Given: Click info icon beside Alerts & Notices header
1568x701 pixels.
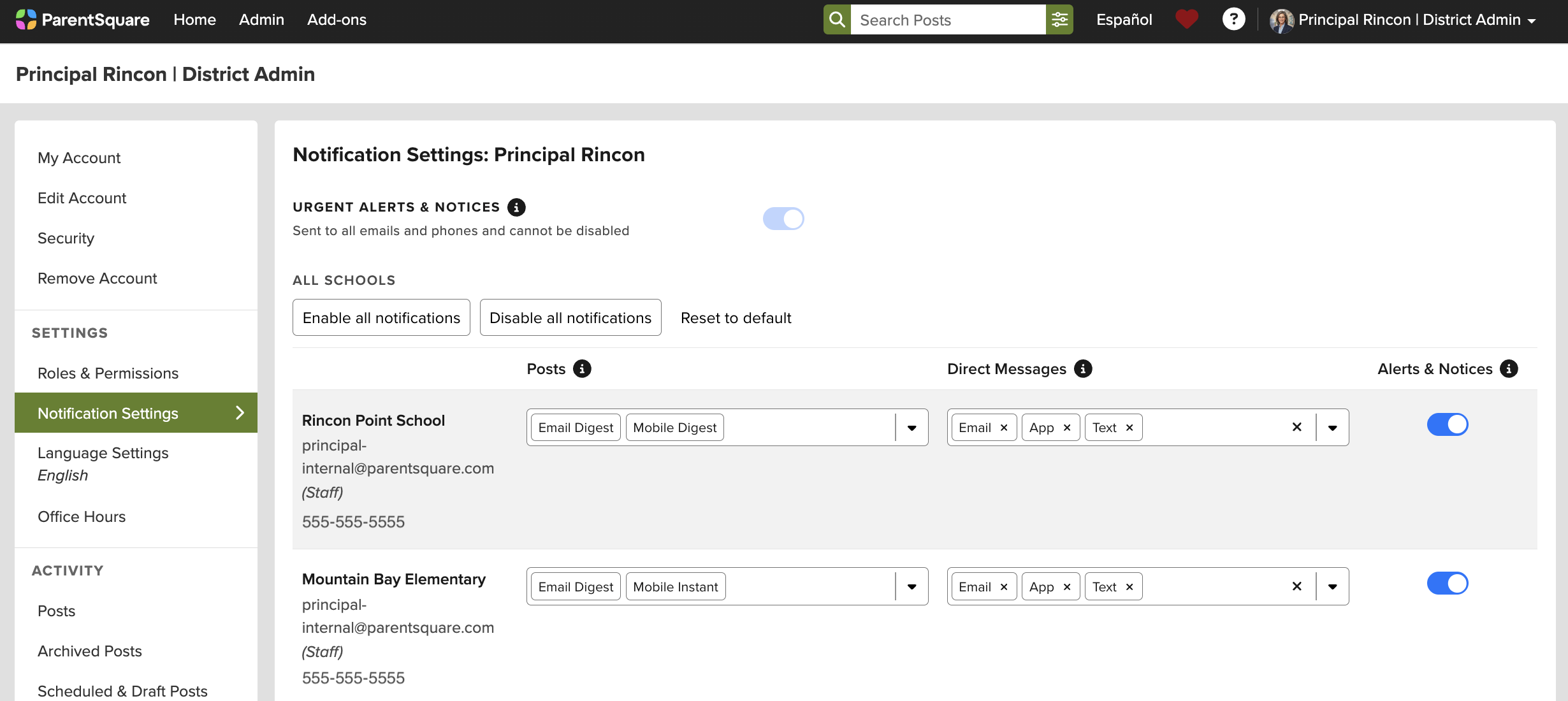Looking at the screenshot, I should (x=1509, y=369).
